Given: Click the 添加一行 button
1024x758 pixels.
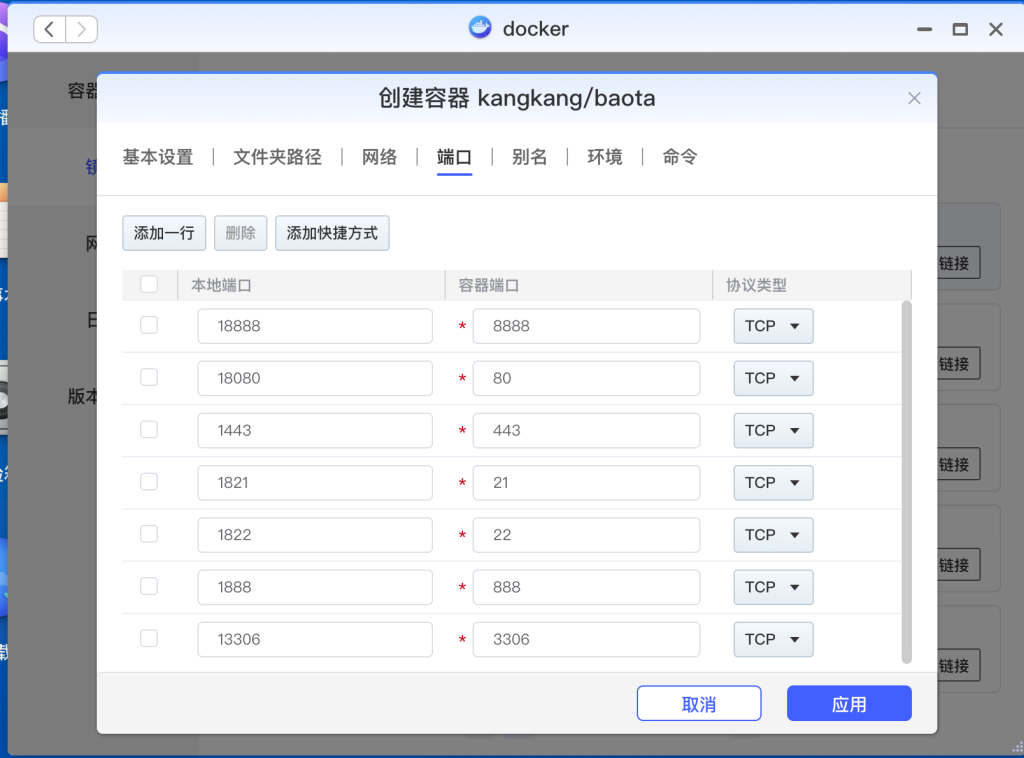Looking at the screenshot, I should [x=164, y=233].
